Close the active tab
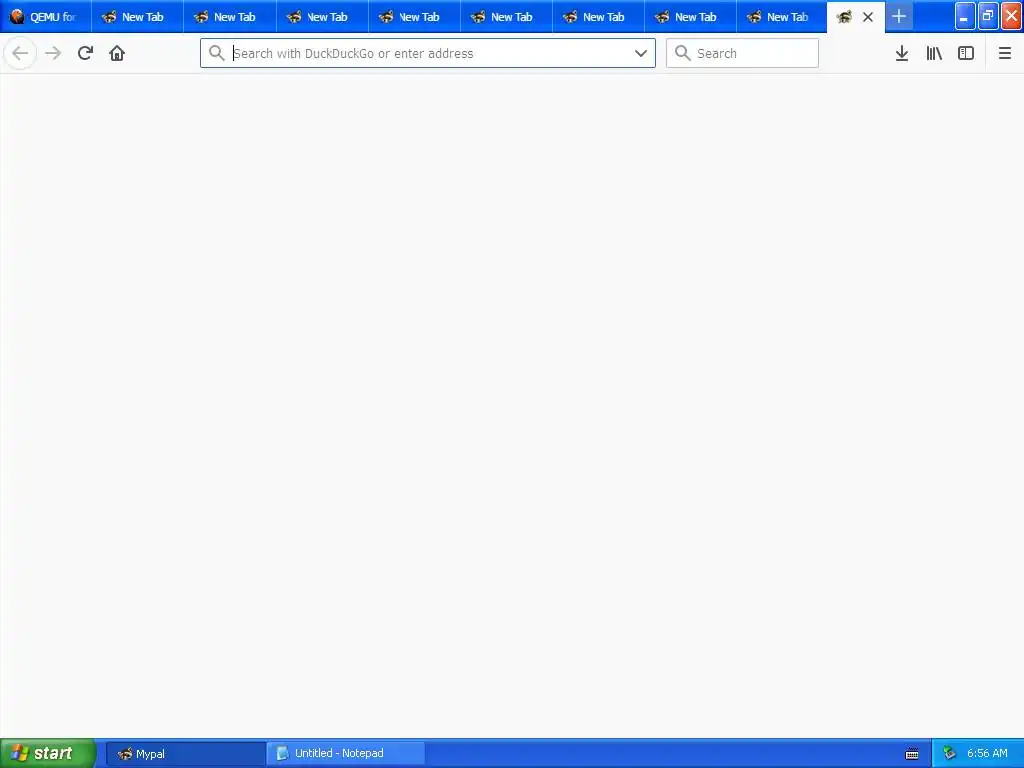Viewport: 1024px width, 768px height. click(x=868, y=17)
